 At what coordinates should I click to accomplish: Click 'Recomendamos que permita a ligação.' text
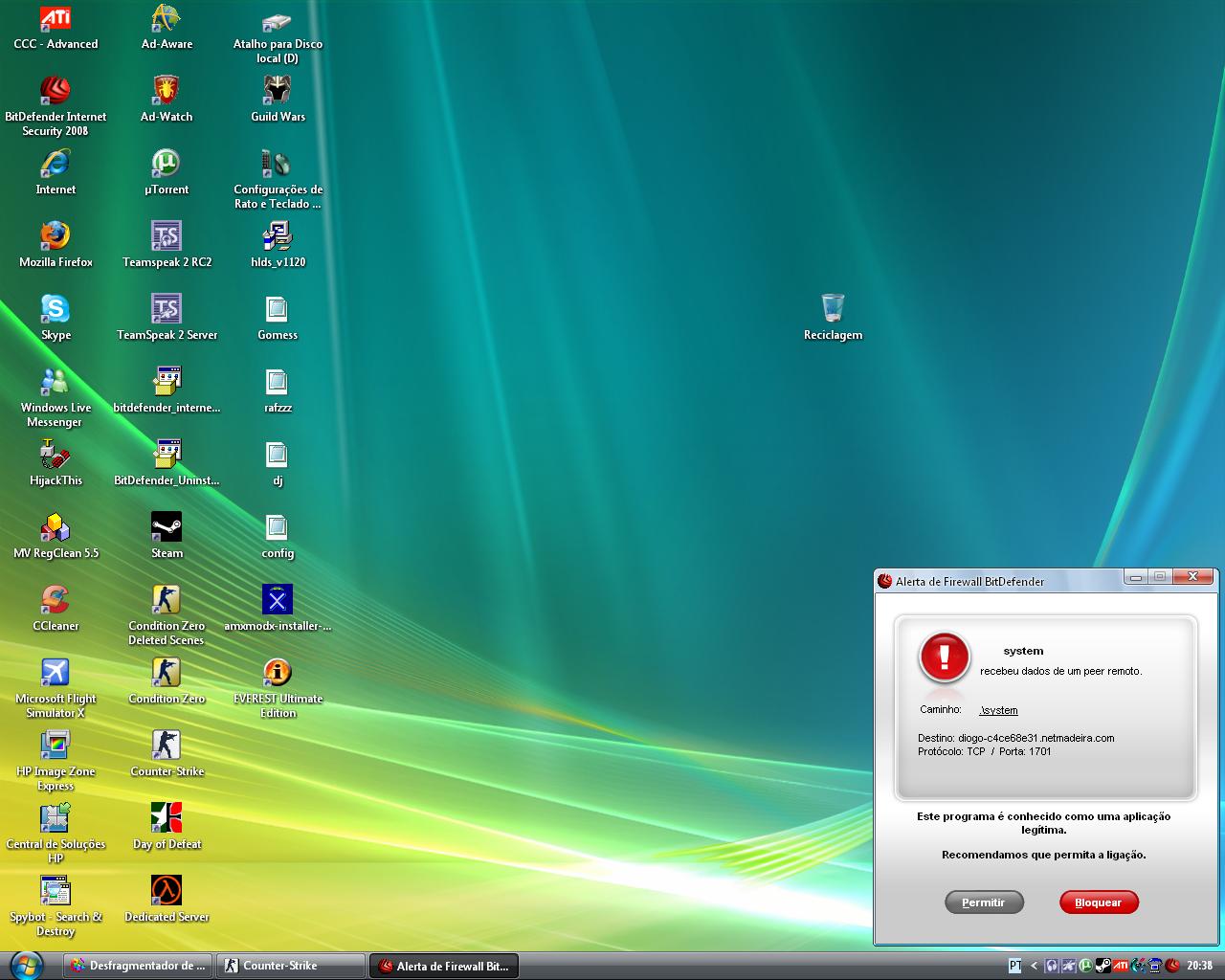[1043, 855]
